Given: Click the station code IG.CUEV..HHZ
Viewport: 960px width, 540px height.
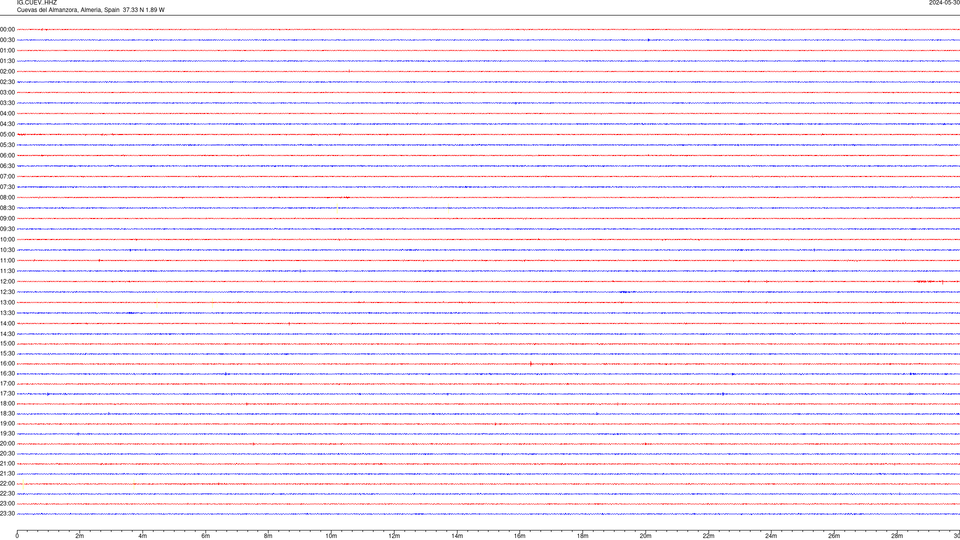Looking at the screenshot, I should click(x=37, y=2).
